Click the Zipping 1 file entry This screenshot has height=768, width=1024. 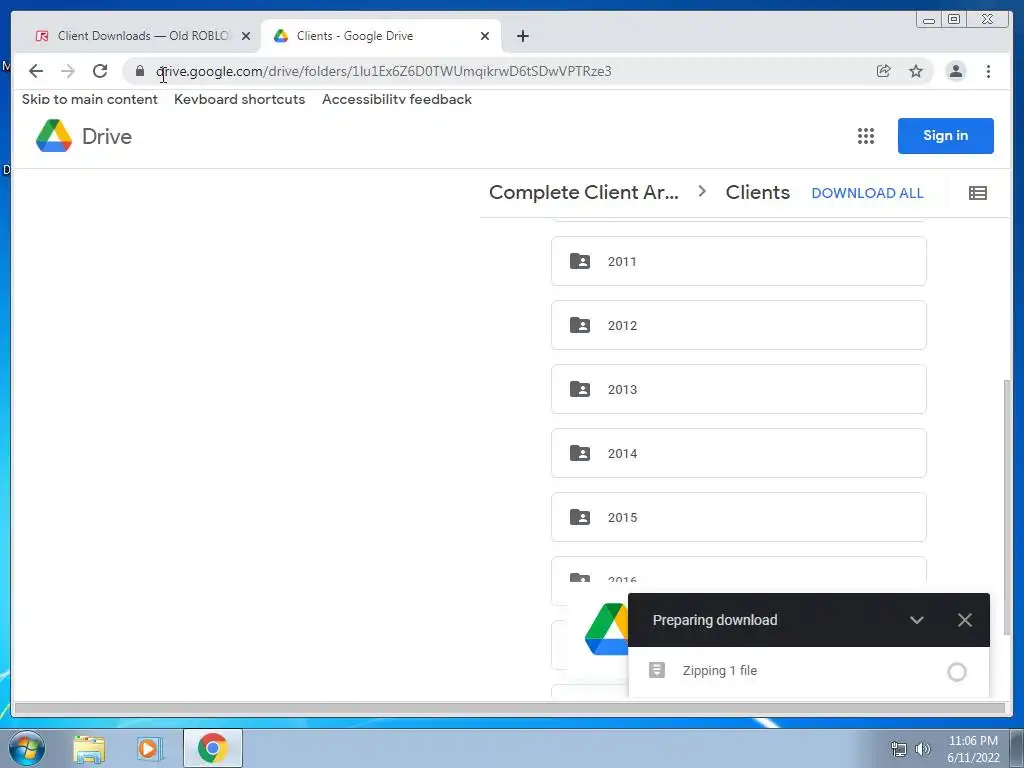pyautogui.click(x=808, y=671)
